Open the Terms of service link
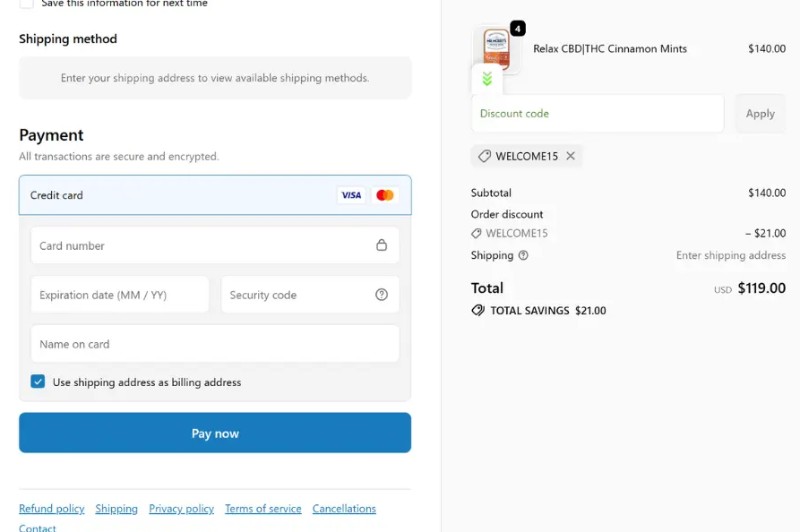800x532 pixels. click(263, 509)
